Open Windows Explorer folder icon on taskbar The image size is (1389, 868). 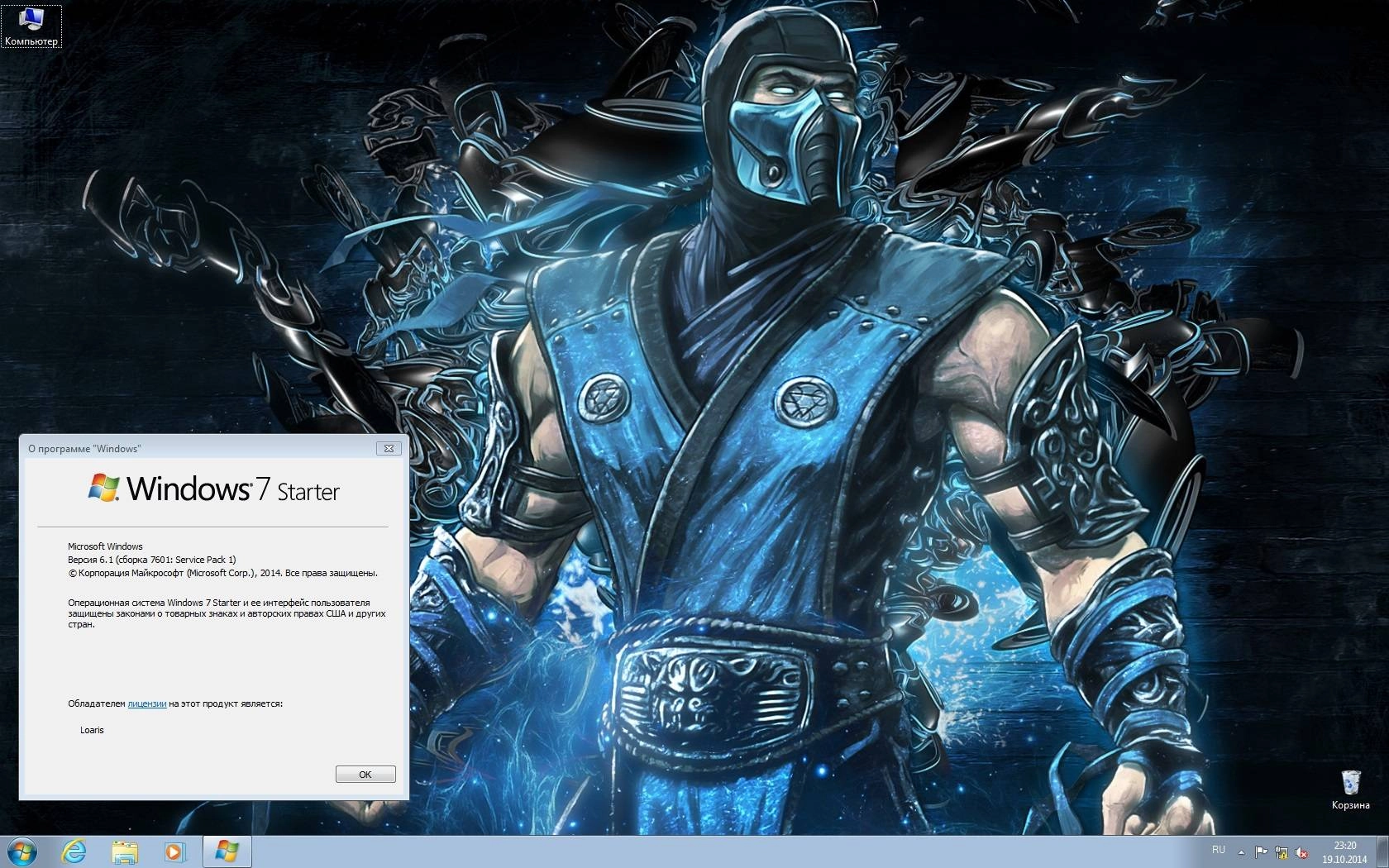[x=125, y=851]
